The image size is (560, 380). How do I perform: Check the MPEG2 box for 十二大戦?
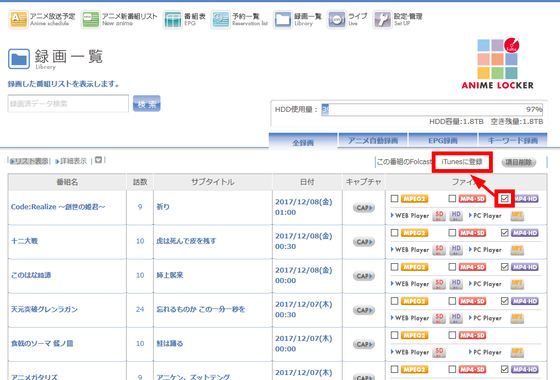pos(394,233)
